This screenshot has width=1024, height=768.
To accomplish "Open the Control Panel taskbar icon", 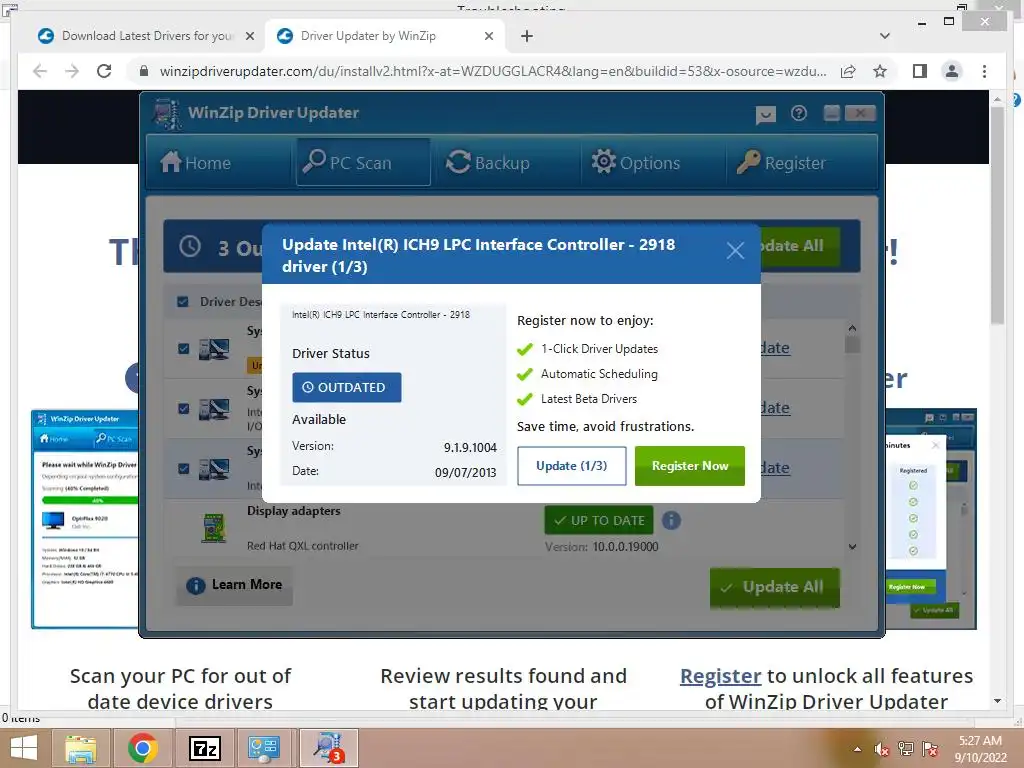I will tap(264, 748).
